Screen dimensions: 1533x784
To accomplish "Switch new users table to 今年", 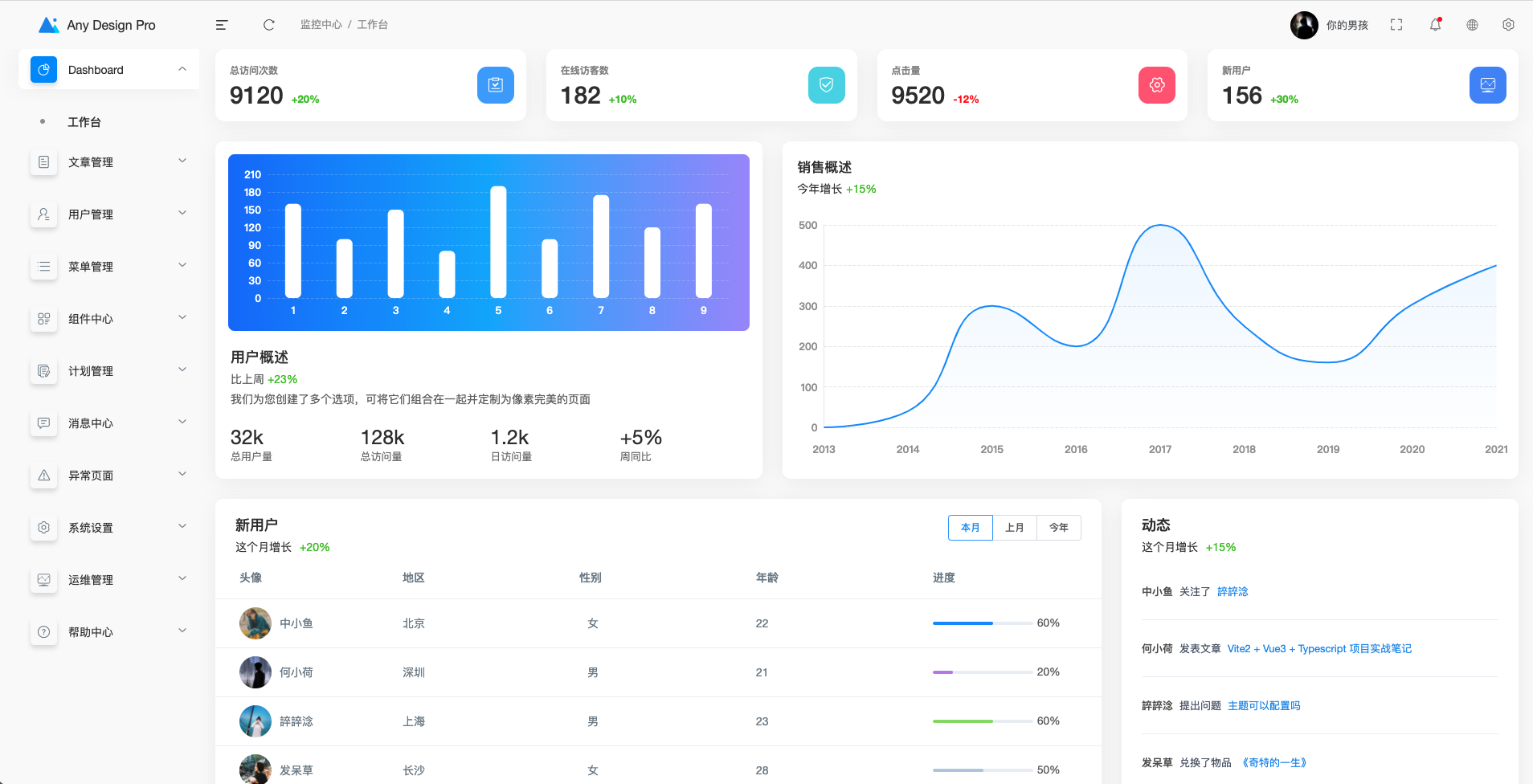I will tap(1058, 528).
